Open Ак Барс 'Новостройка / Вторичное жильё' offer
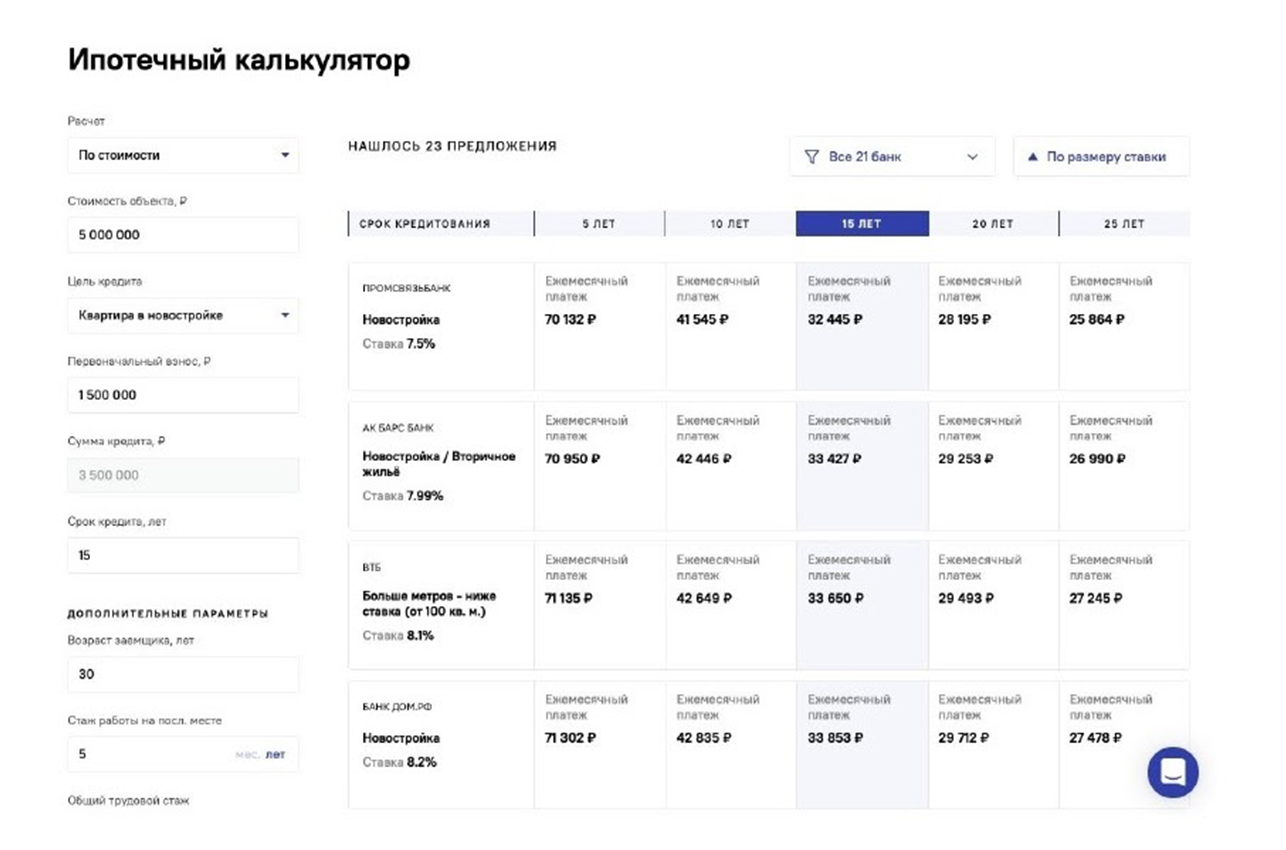The height and width of the screenshot is (850, 1286). tap(439, 464)
